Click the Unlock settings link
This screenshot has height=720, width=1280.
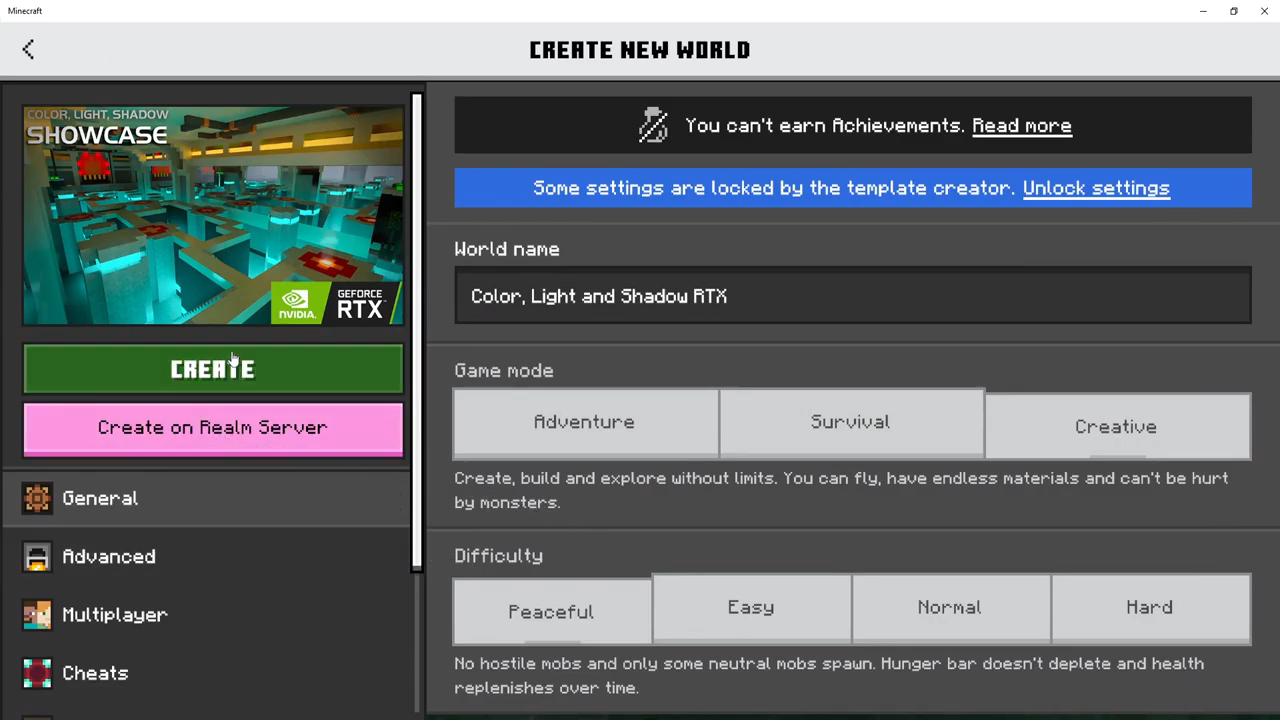pyautogui.click(x=1096, y=188)
